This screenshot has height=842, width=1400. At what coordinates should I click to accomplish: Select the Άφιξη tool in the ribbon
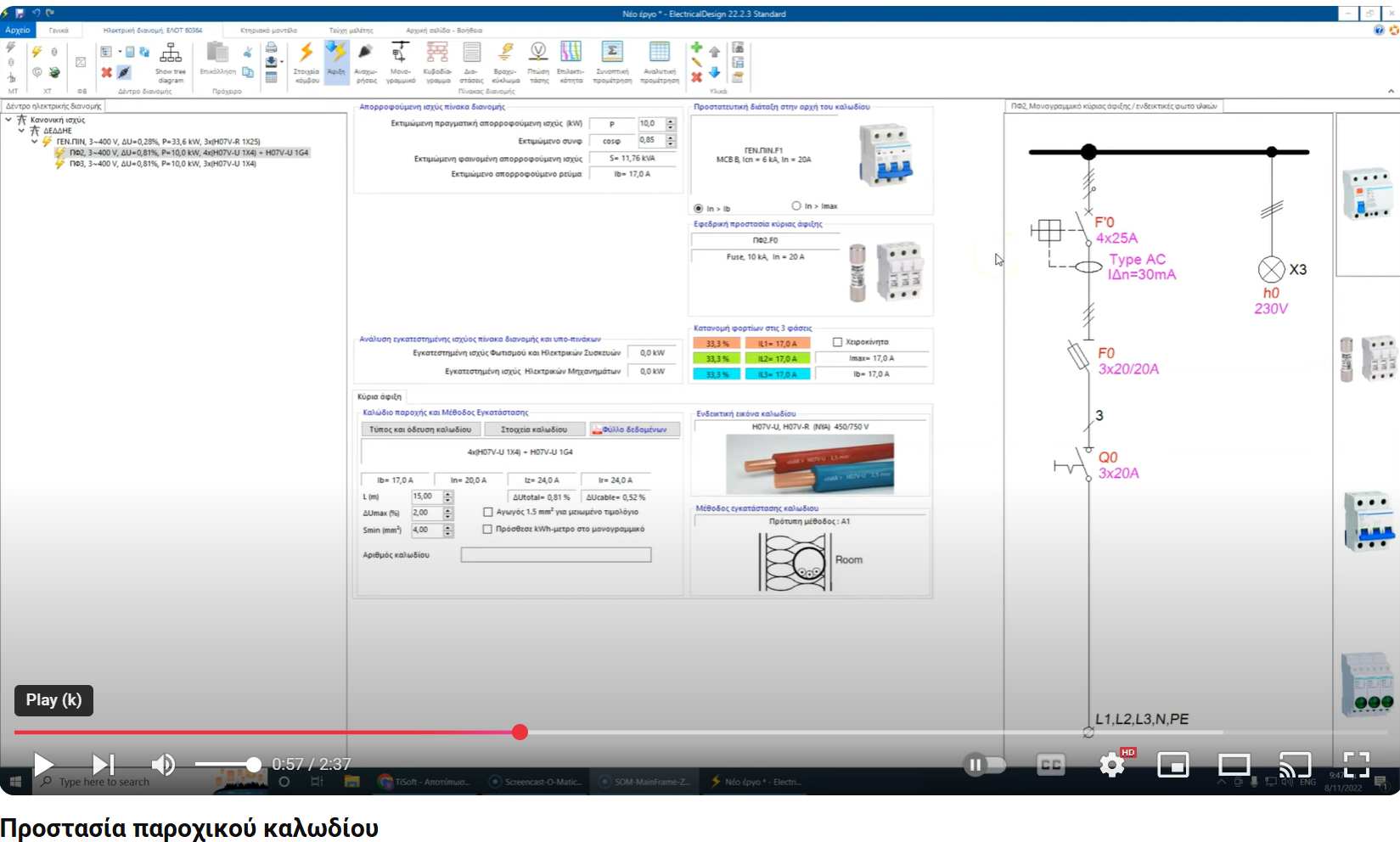point(335,59)
